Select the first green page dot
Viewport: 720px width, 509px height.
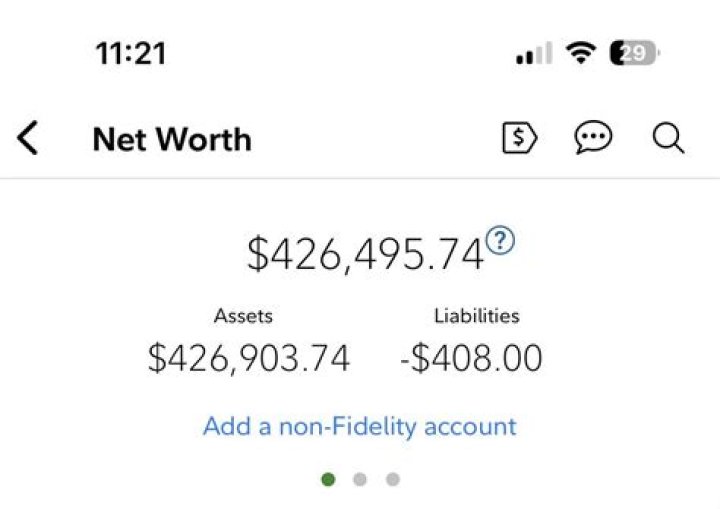coord(328,479)
